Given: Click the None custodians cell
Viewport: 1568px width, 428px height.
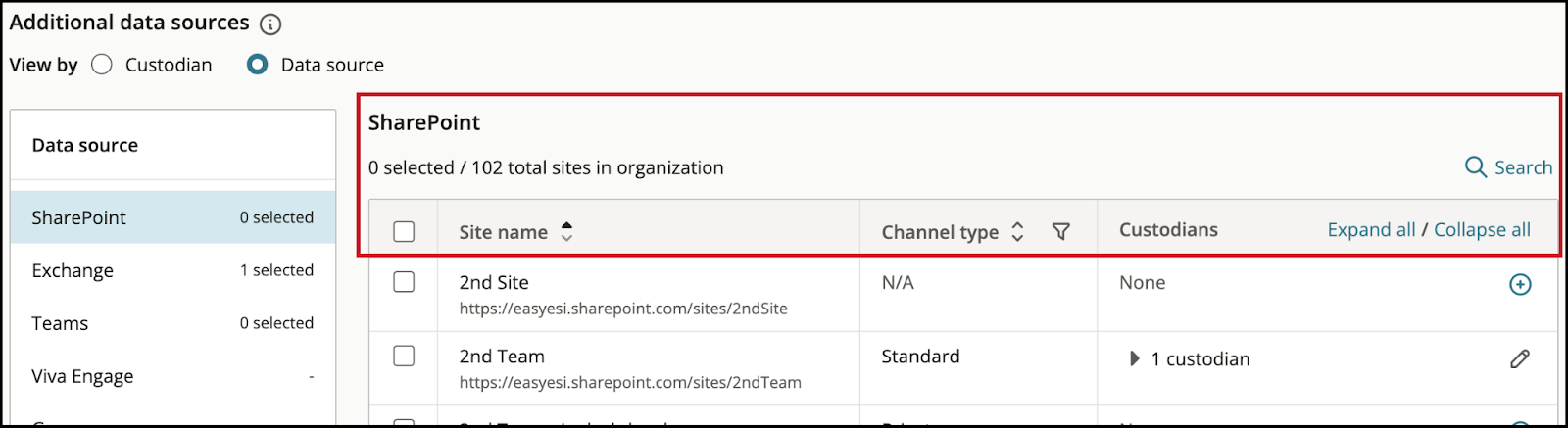Looking at the screenshot, I should (x=1143, y=282).
